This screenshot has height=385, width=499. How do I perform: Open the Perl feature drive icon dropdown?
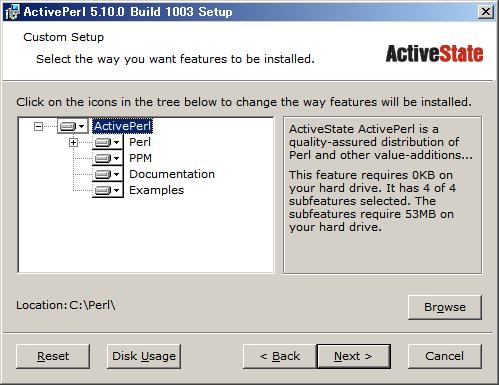tap(108, 142)
